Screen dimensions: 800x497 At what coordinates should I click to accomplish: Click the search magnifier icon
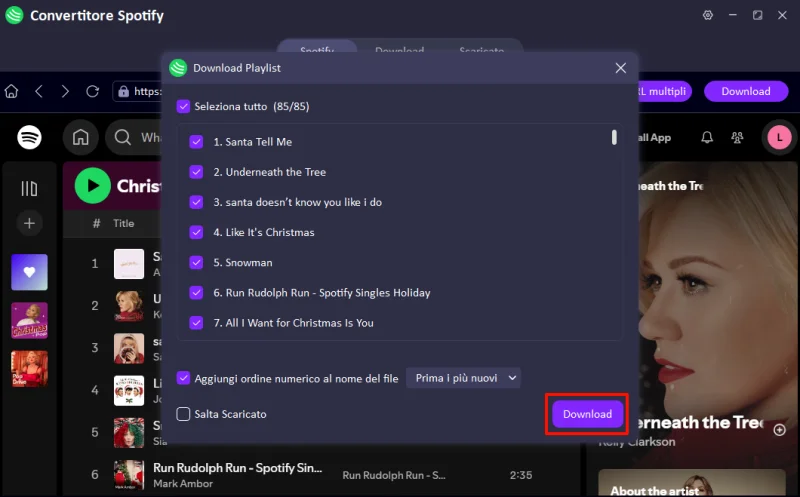point(122,137)
